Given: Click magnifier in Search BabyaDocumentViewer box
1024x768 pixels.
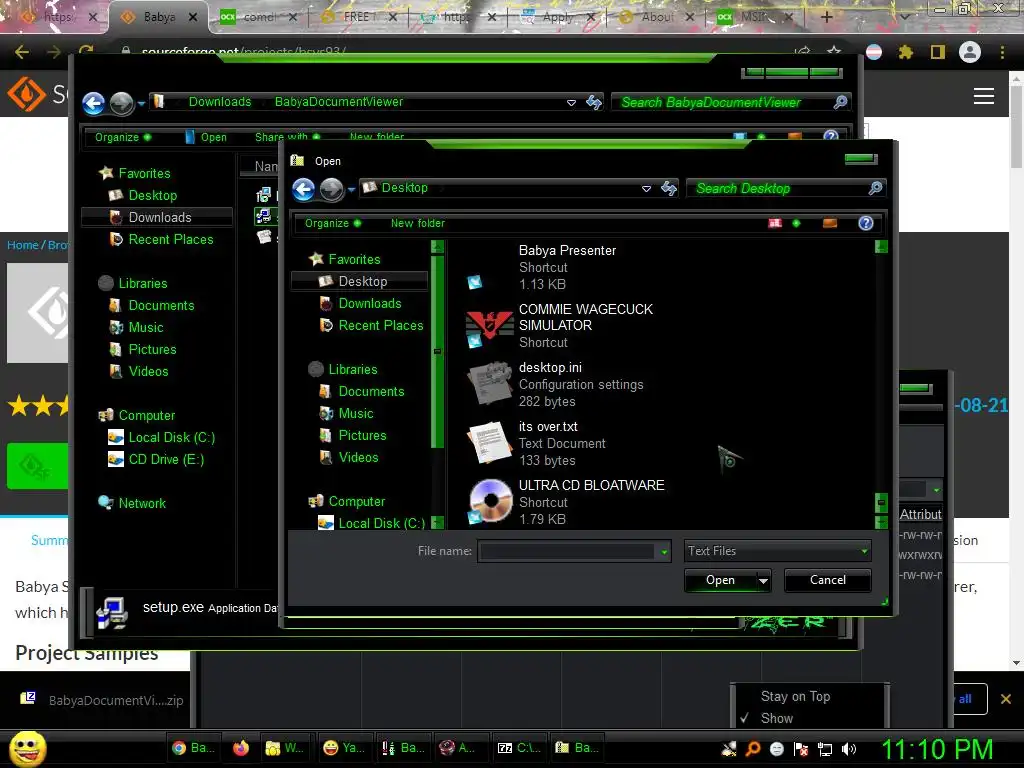Looking at the screenshot, I should click(840, 102).
